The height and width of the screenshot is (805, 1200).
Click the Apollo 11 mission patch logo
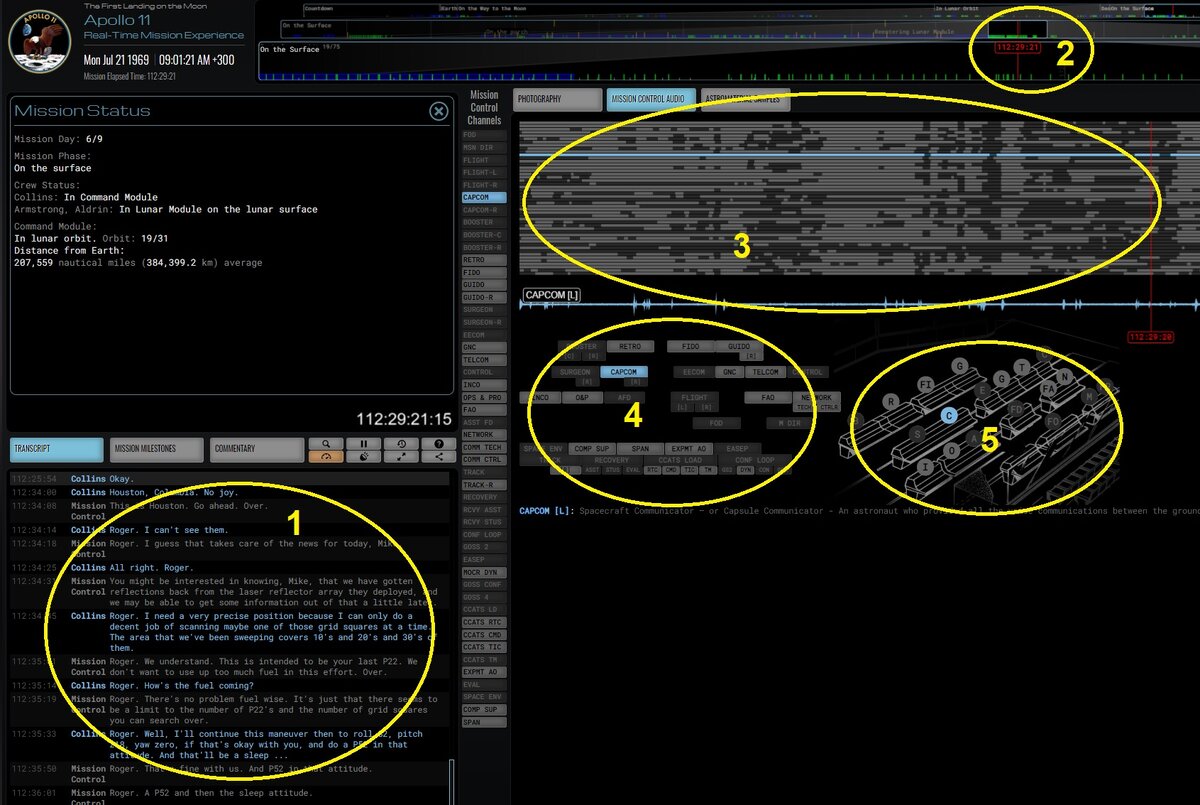pyautogui.click(x=39, y=41)
